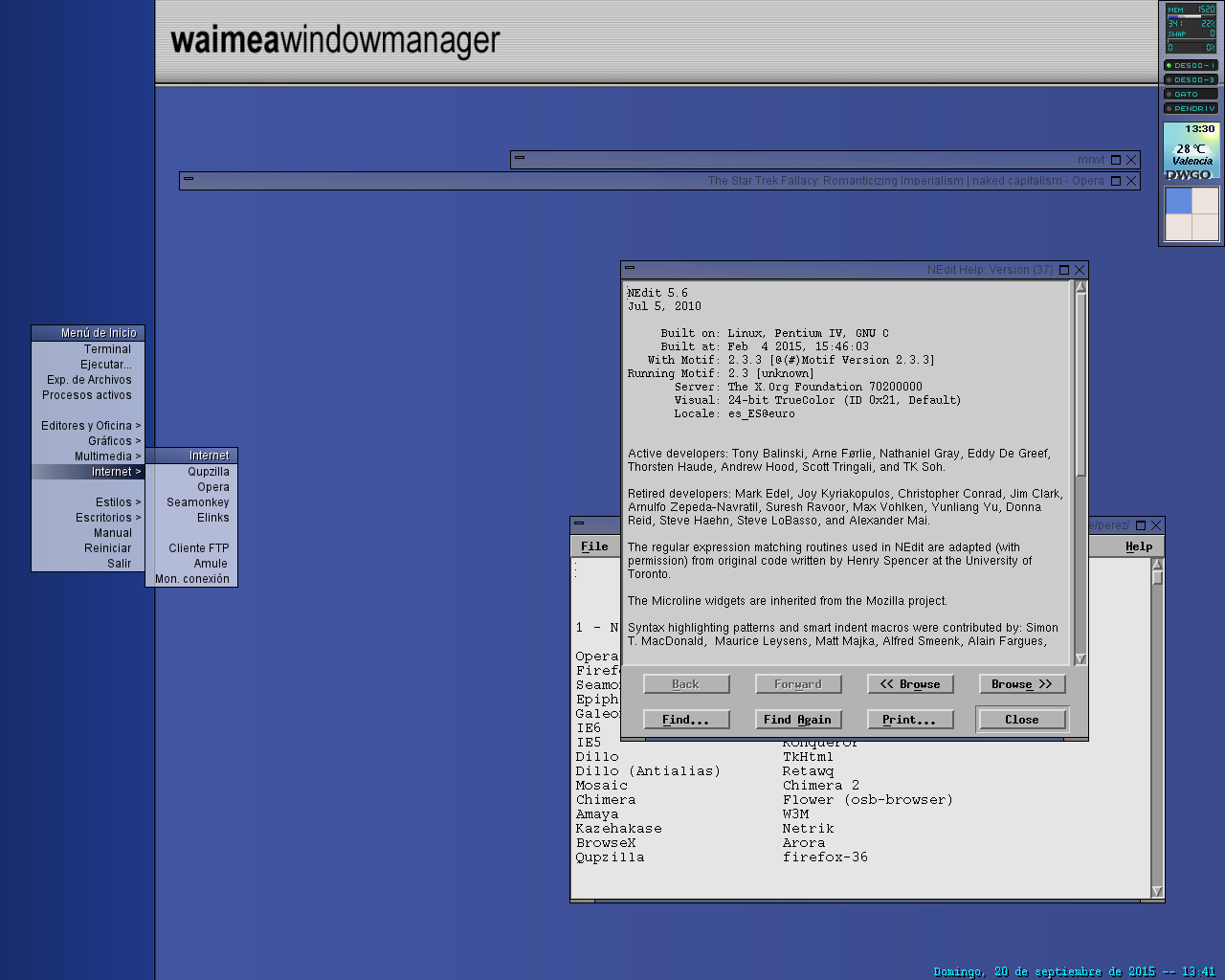Launch Terminal from Menú de Inicio
This screenshot has width=1225, height=980.
(88, 349)
